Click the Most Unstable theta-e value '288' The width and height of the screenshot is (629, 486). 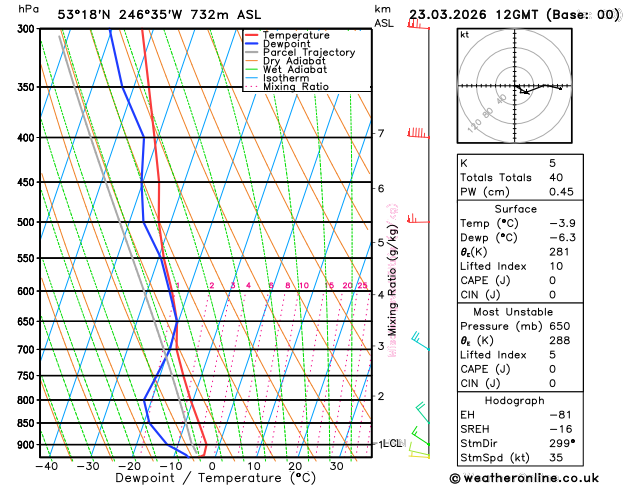tap(560, 340)
